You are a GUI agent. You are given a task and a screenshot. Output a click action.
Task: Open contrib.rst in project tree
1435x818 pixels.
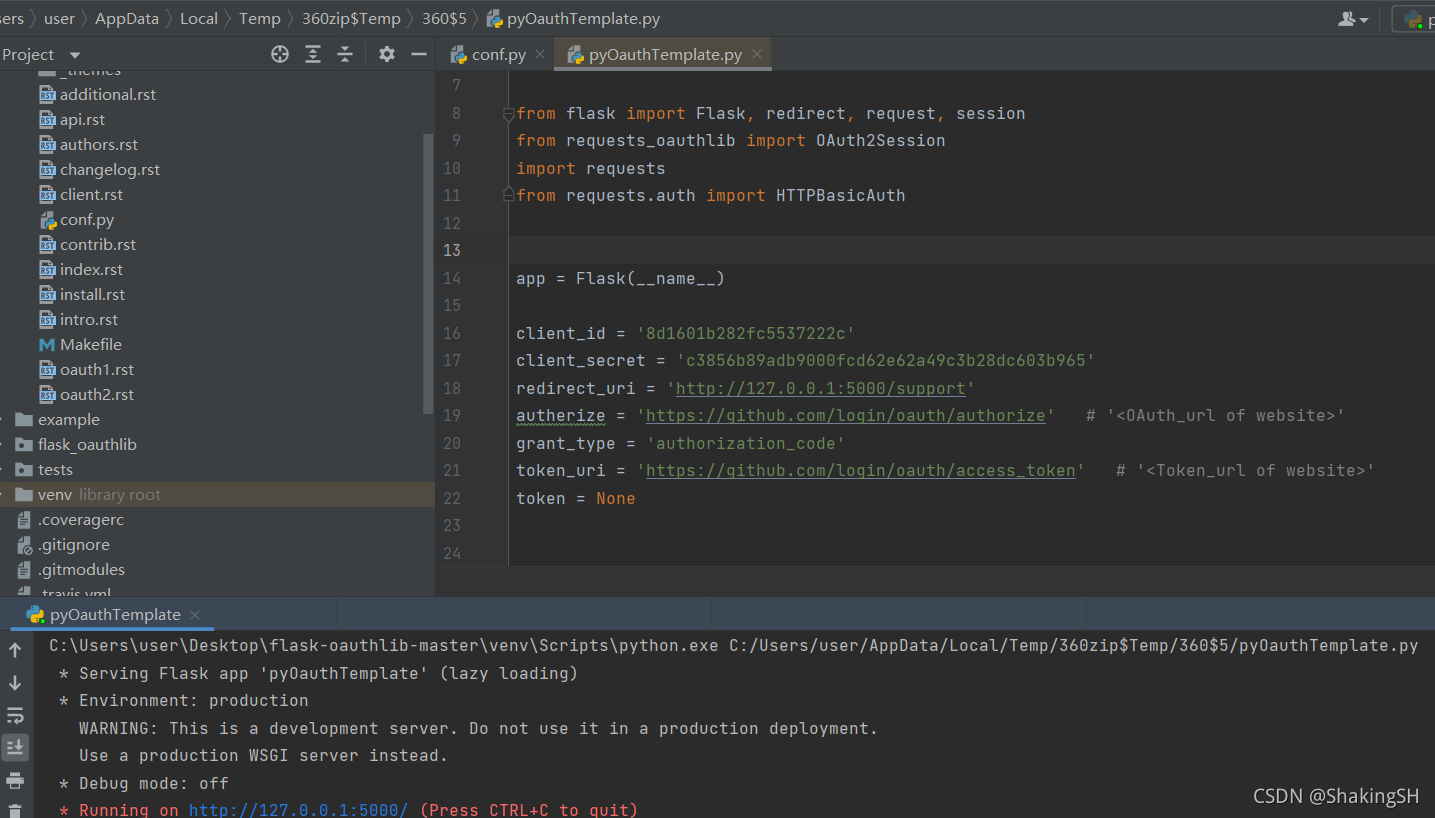98,244
